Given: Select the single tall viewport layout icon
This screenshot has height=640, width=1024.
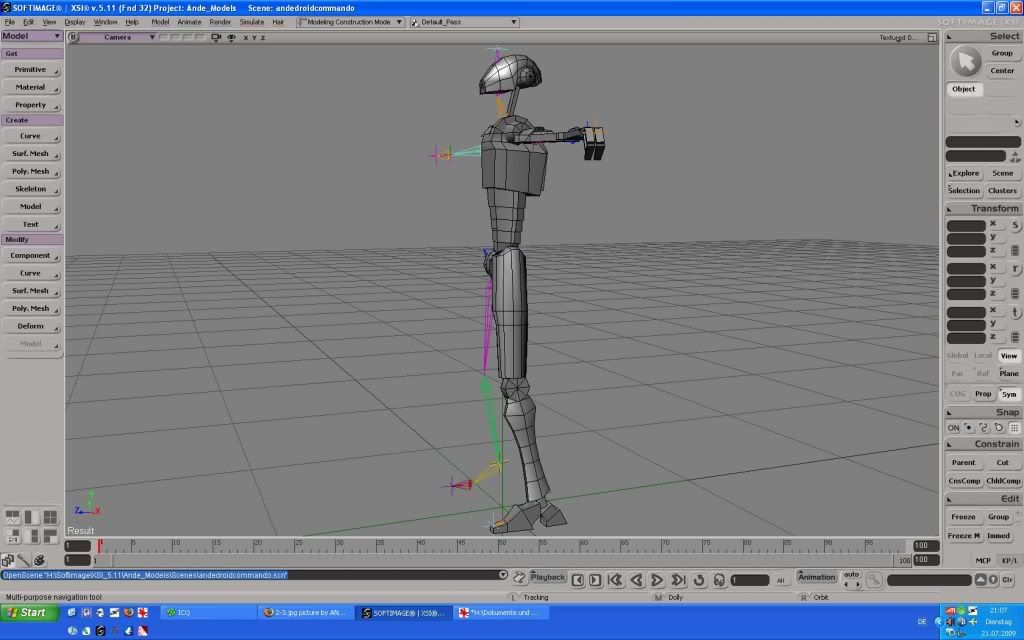Looking at the screenshot, I should [x=31, y=517].
